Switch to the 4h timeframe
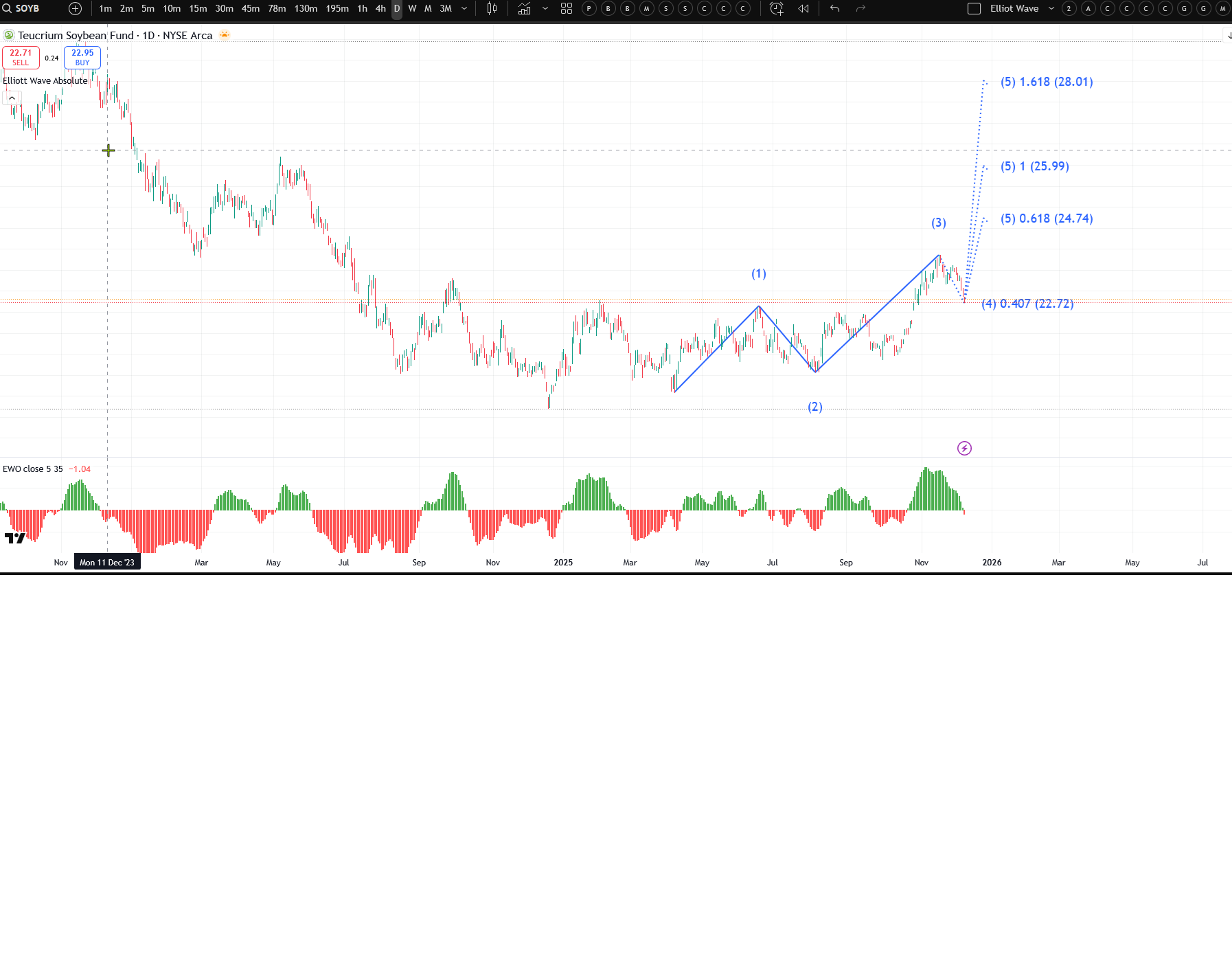Screen dimensions: 1232x979 click(x=380, y=9)
